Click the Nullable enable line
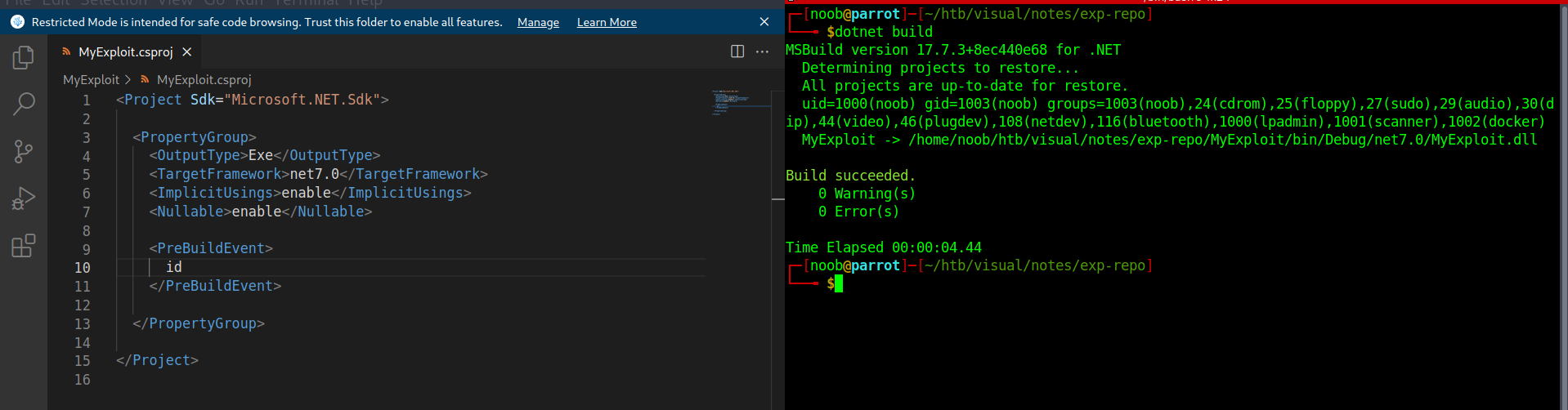 [x=260, y=212]
